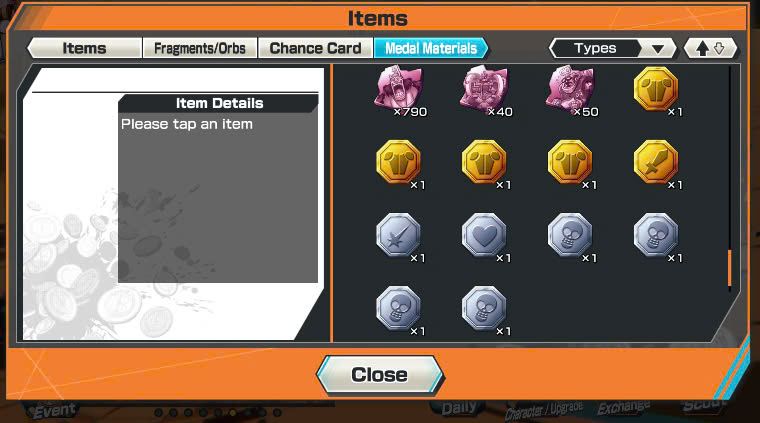The height and width of the screenshot is (423, 760).
Task: Click the orange item list scrollbar
Action: (729, 268)
